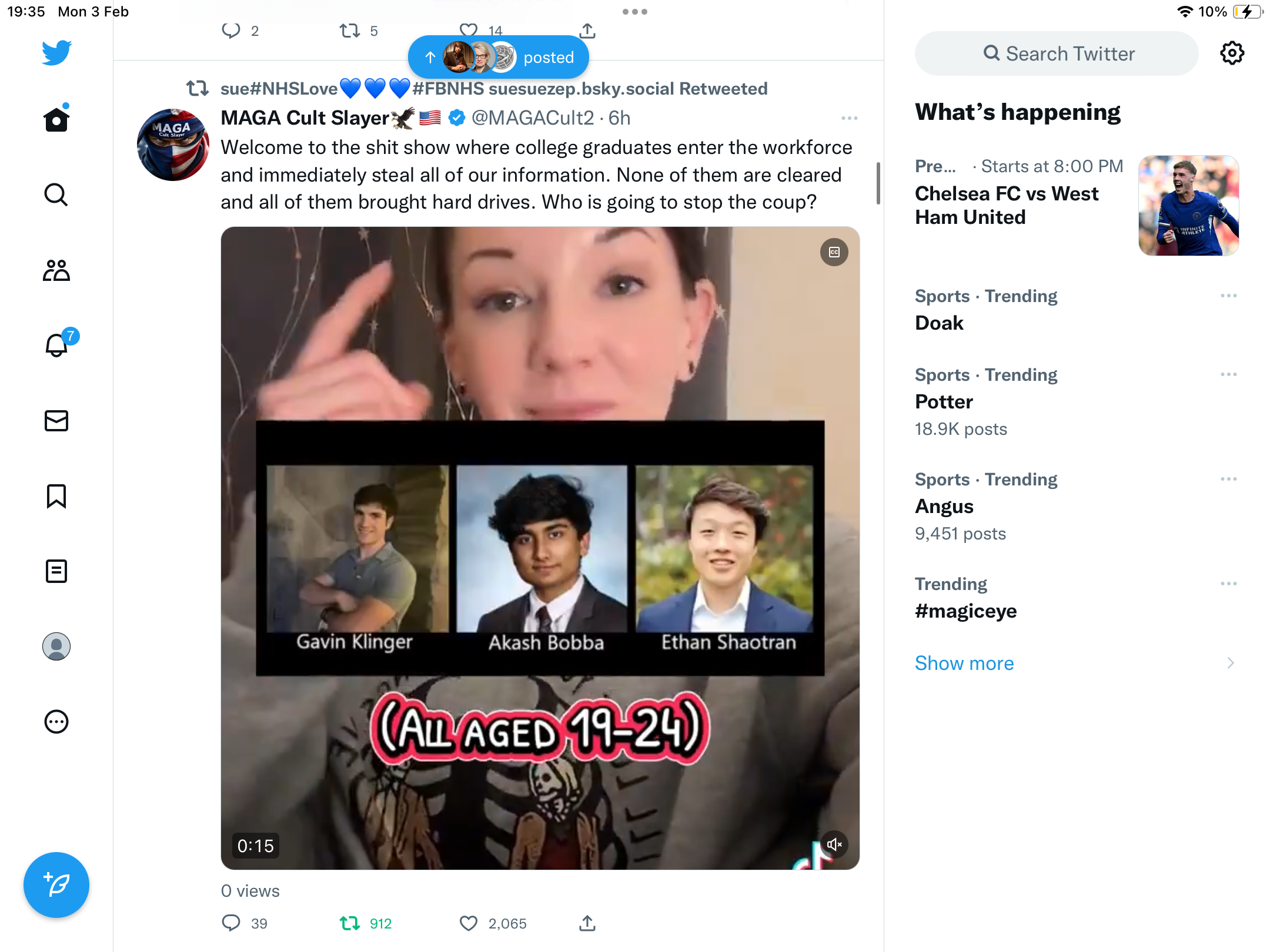Click the 9,451 posts count under Angus
The width and height of the screenshot is (1270, 952).
(x=960, y=534)
